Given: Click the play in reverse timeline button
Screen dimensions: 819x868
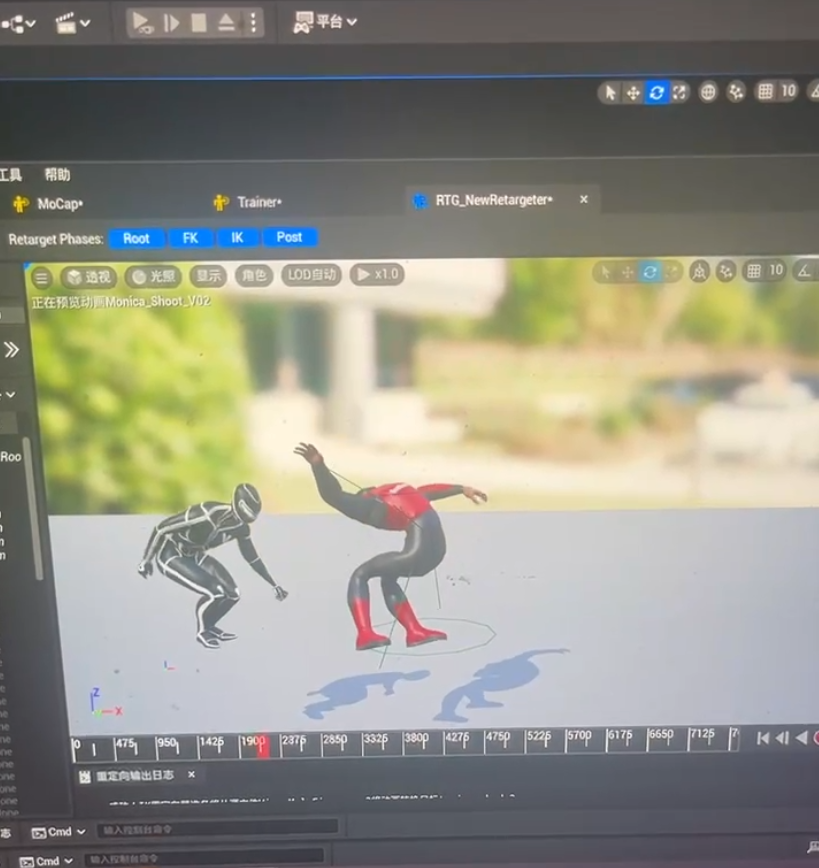Looking at the screenshot, I should (x=801, y=738).
